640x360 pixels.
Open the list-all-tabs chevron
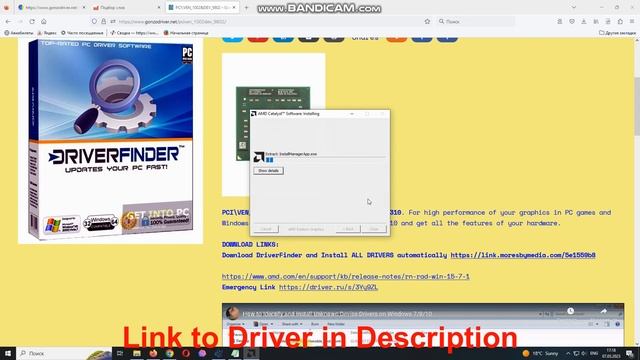tap(573, 7)
